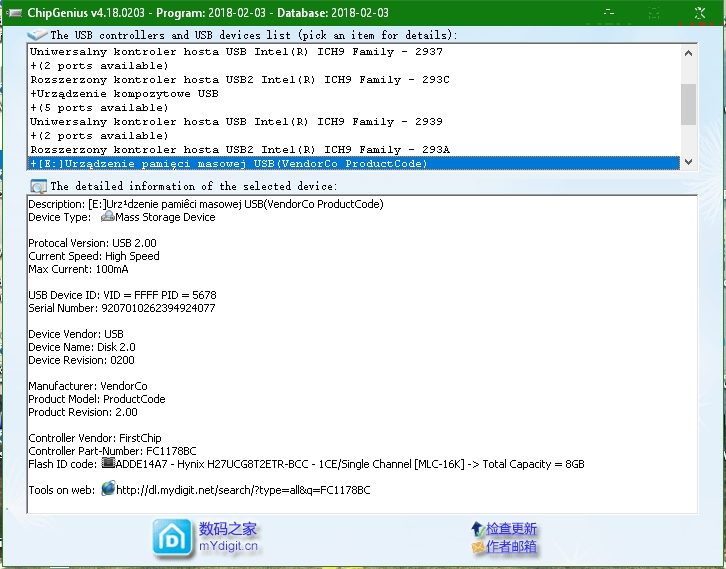
Task: Click the device list scroll up arrow
Action: pos(688,53)
